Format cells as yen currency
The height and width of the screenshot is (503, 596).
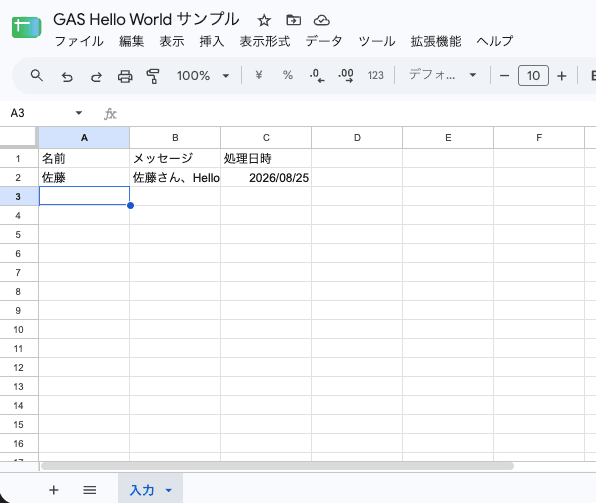coord(259,75)
